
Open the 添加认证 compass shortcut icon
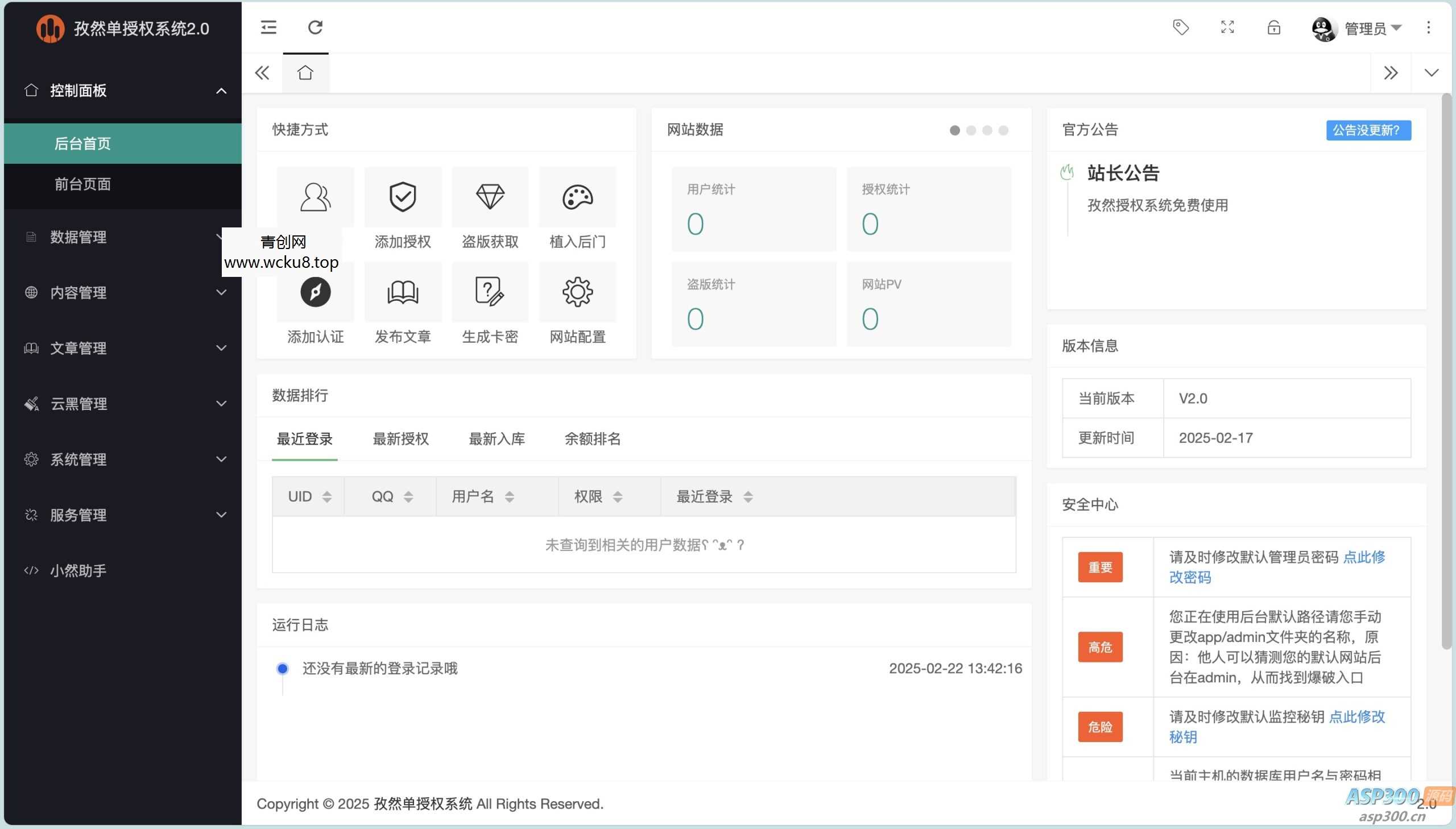315,292
